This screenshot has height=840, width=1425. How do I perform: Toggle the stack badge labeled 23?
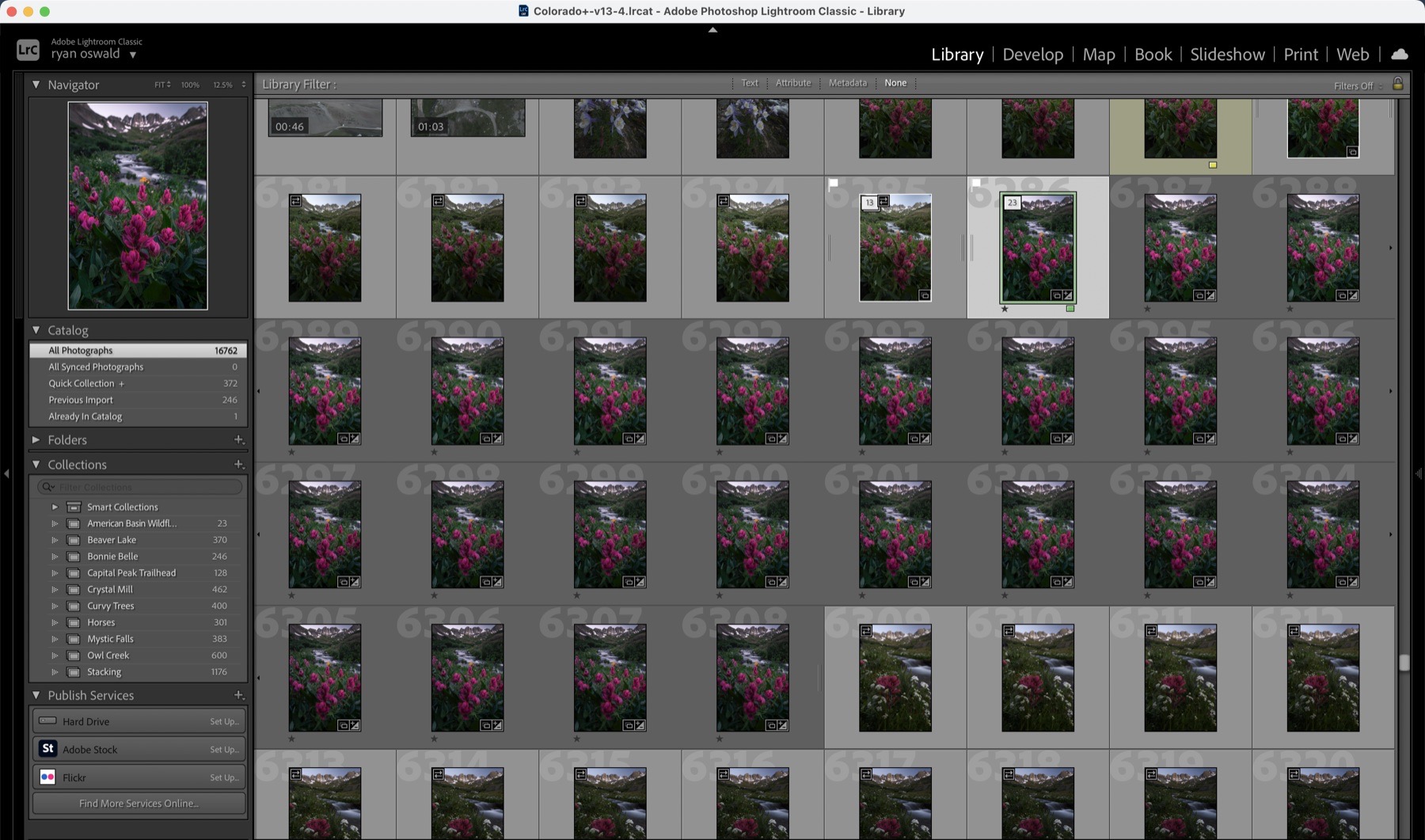(x=1012, y=203)
